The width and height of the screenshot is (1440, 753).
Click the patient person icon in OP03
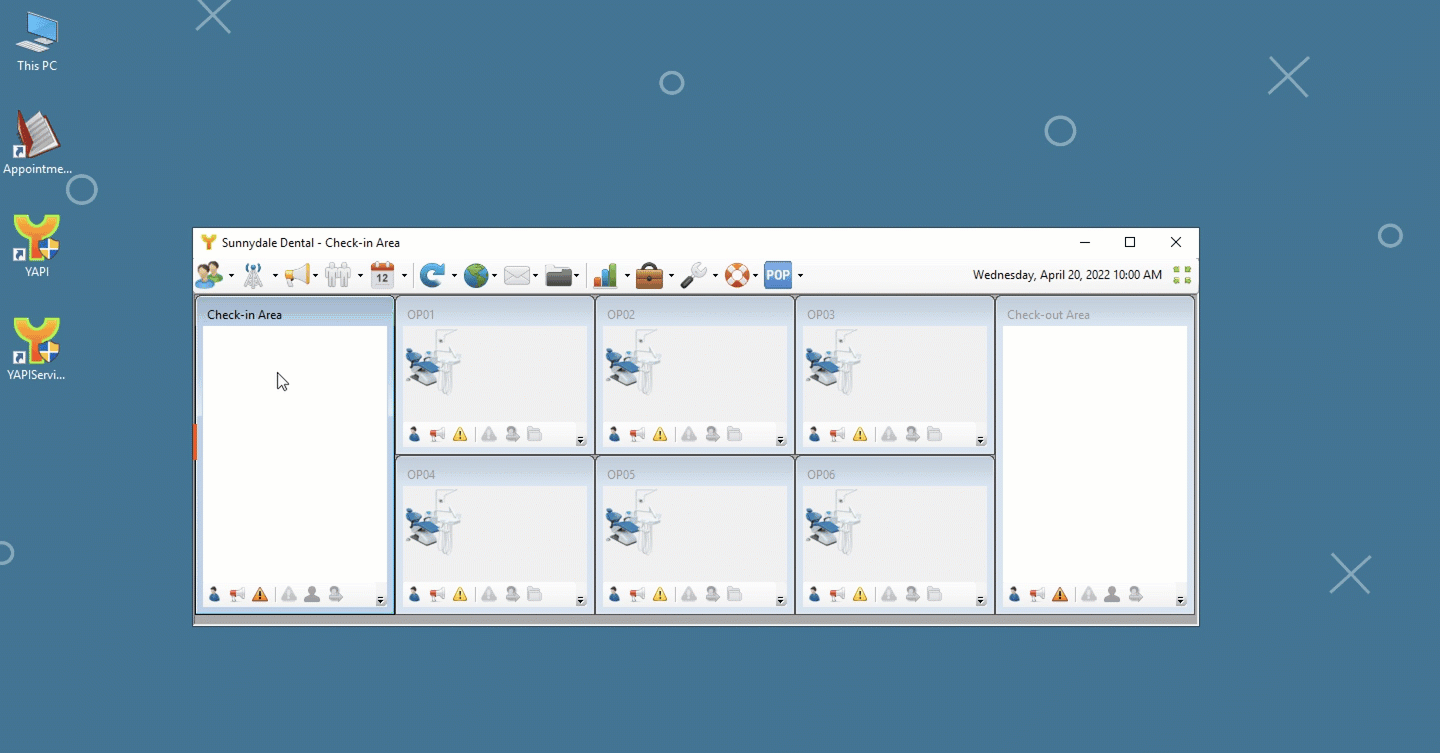click(814, 434)
